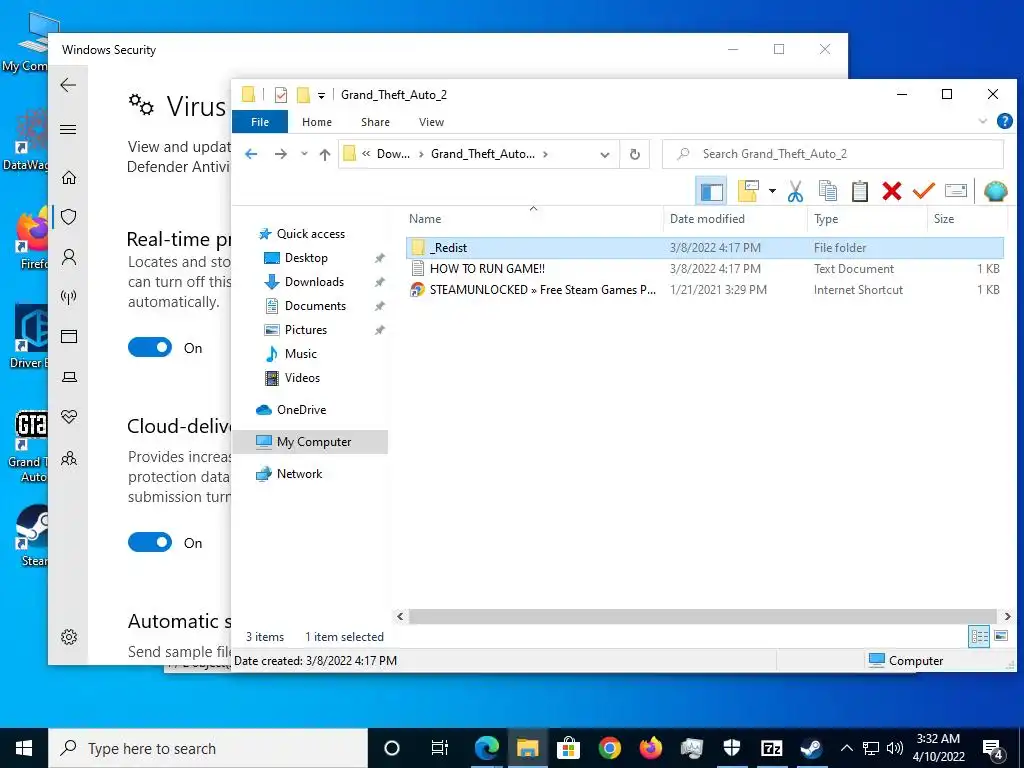Refresh the Grand_Theft_Auto_2 folder

point(634,155)
